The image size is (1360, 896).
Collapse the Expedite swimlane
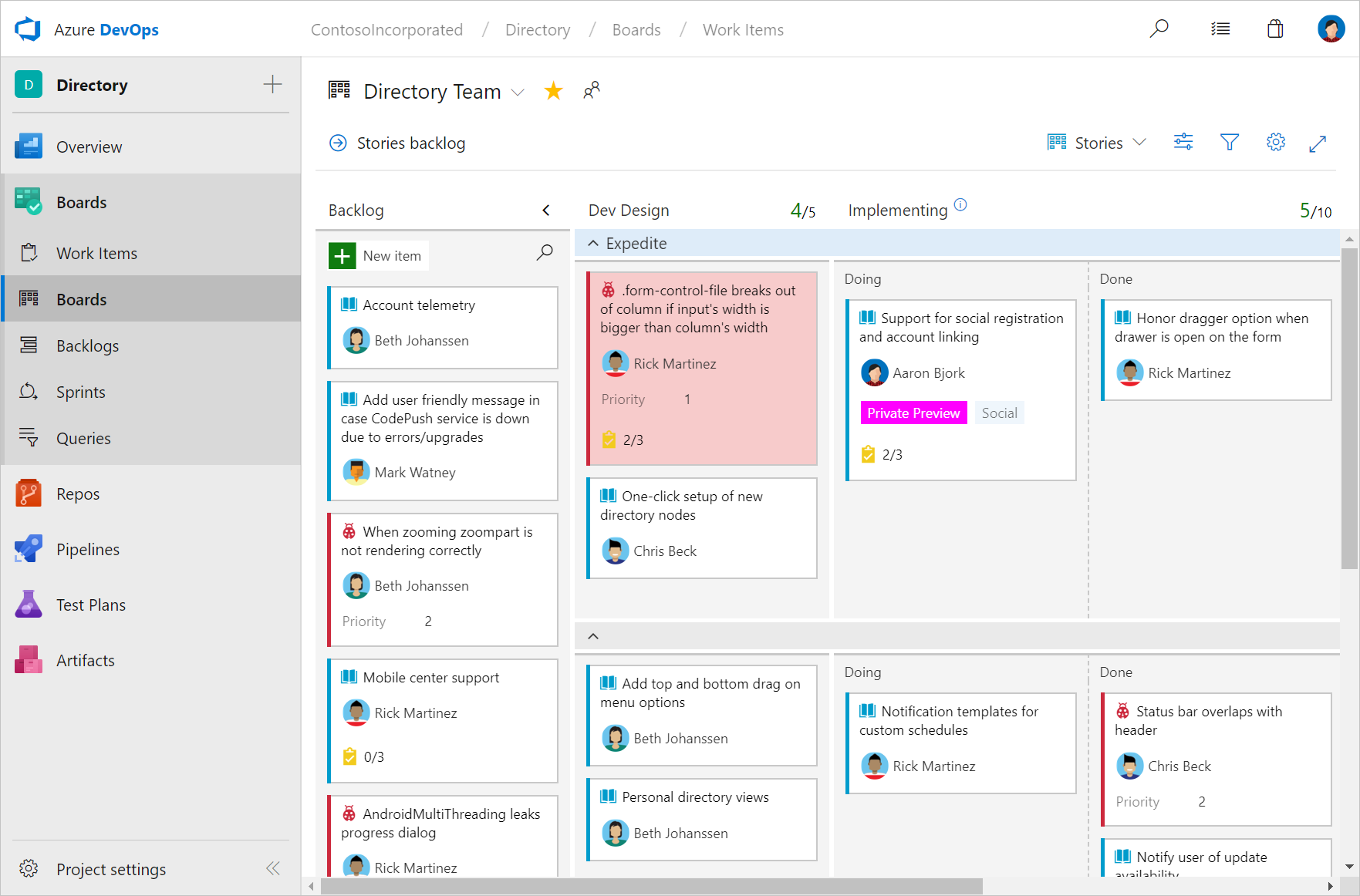(x=593, y=244)
